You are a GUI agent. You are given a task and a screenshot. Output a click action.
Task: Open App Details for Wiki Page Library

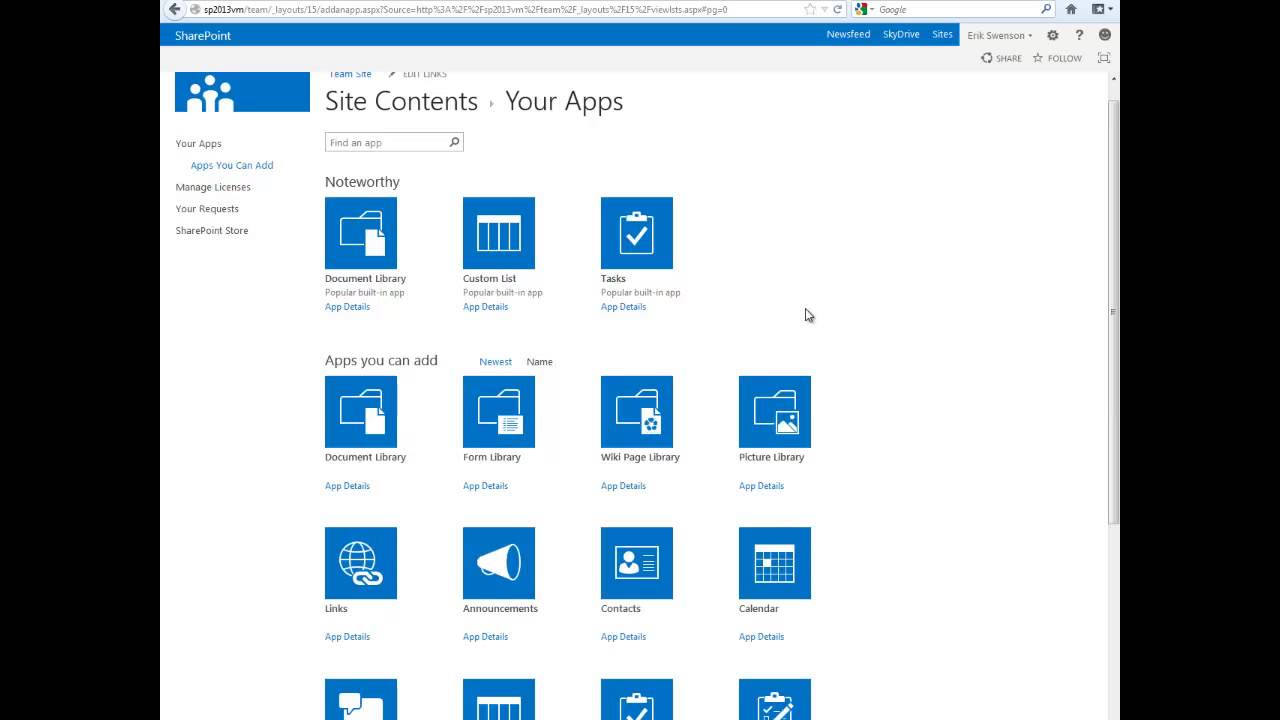(x=623, y=486)
